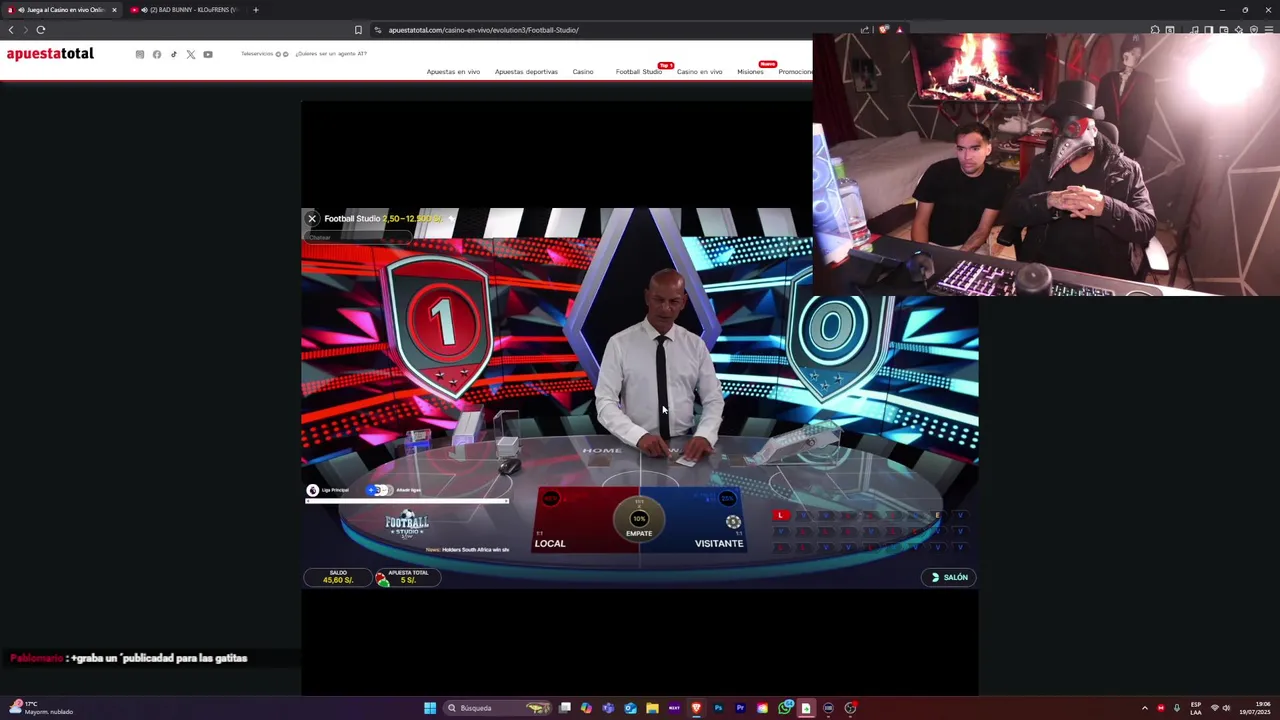Viewport: 1280px width, 720px height.
Task: Bookmark this page icon
Action: pyautogui.click(x=358, y=30)
